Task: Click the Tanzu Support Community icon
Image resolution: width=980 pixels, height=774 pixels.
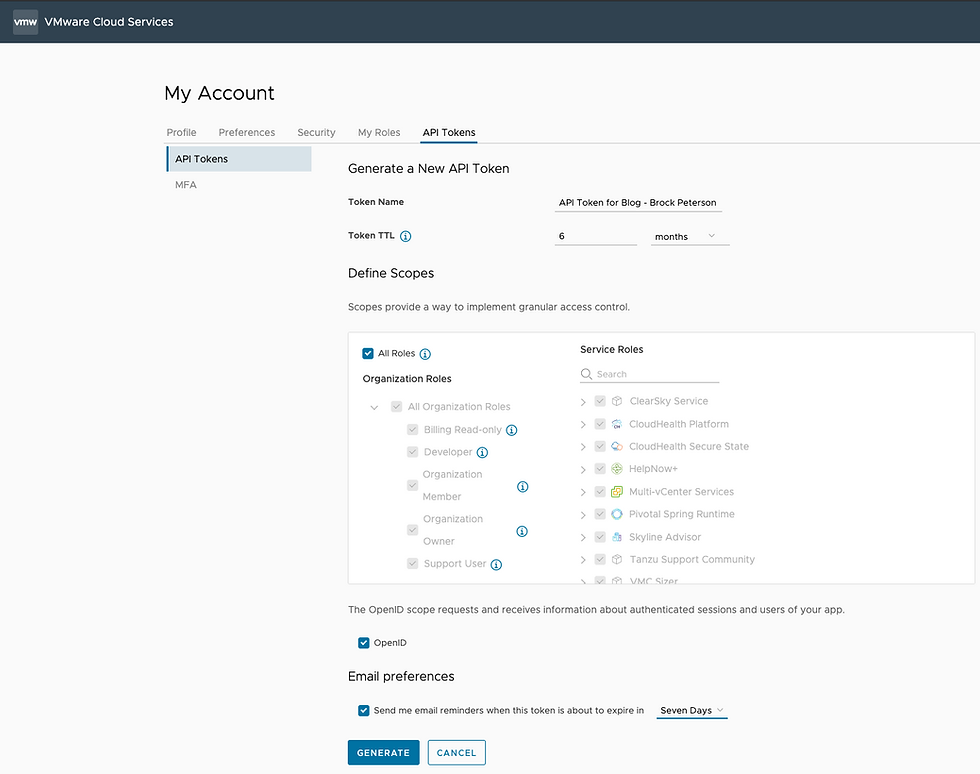Action: [617, 560]
